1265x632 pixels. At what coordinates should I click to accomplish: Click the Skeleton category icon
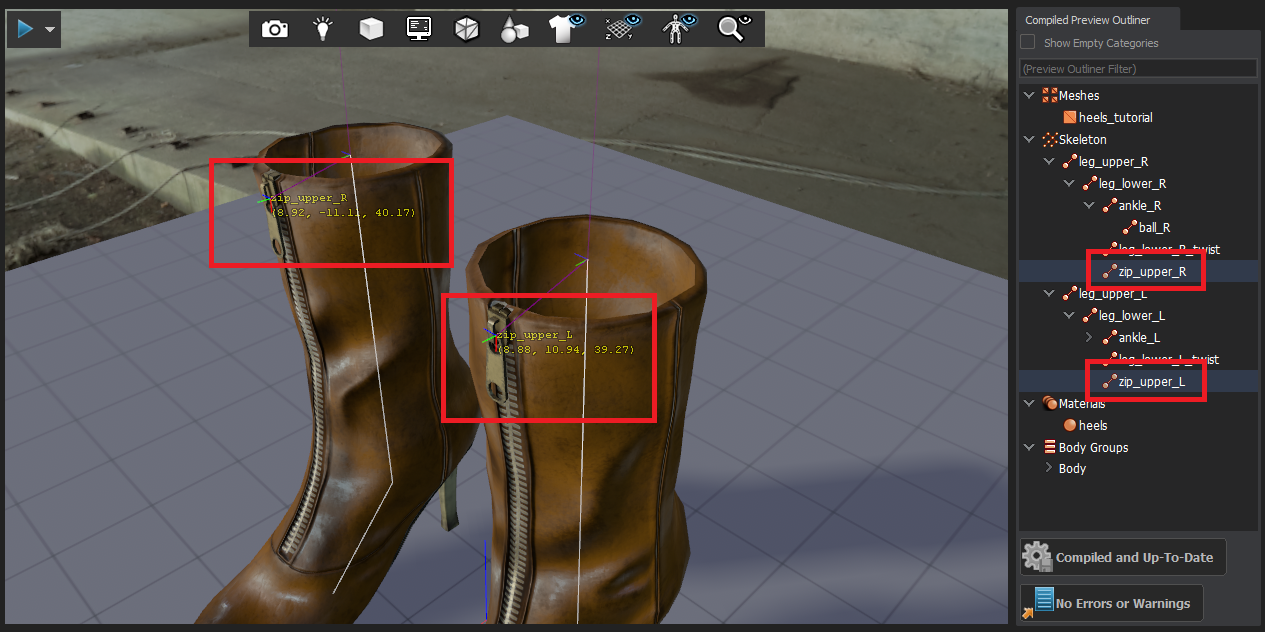click(x=1049, y=140)
